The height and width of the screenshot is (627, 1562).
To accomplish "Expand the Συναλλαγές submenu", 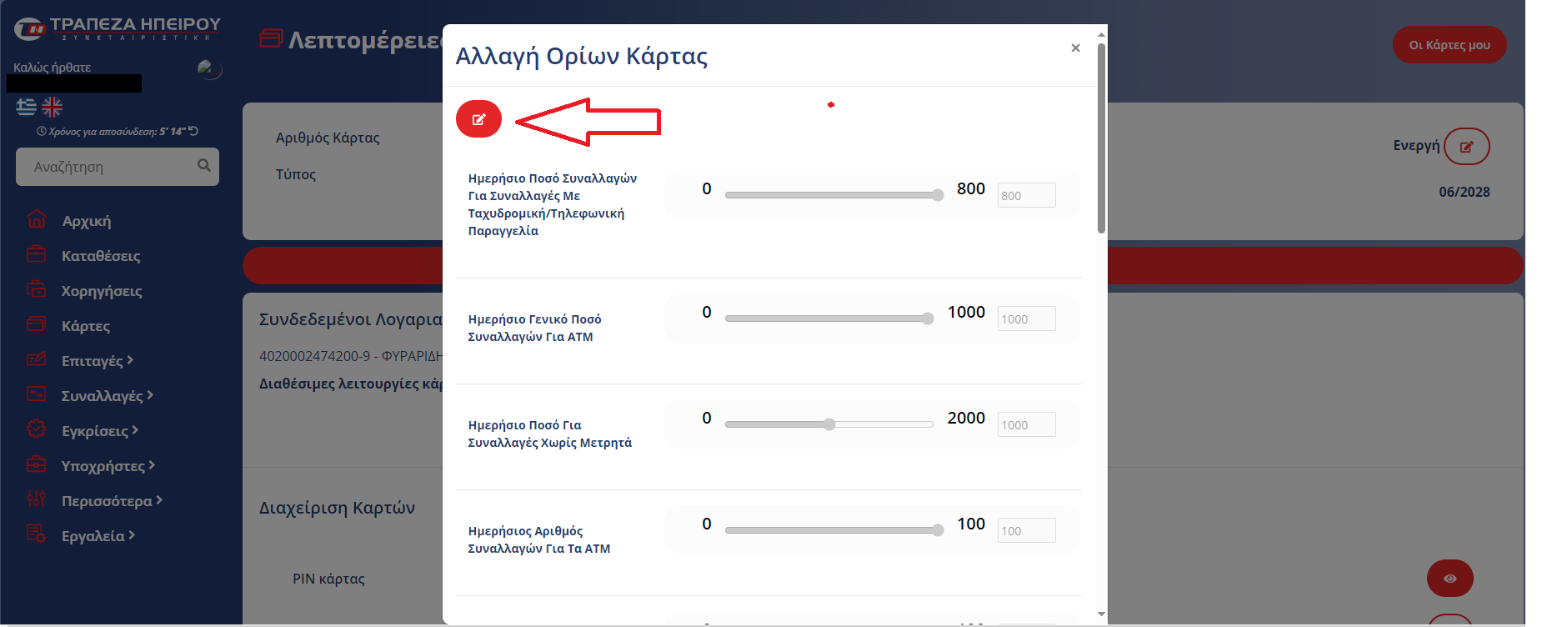I will (107, 395).
